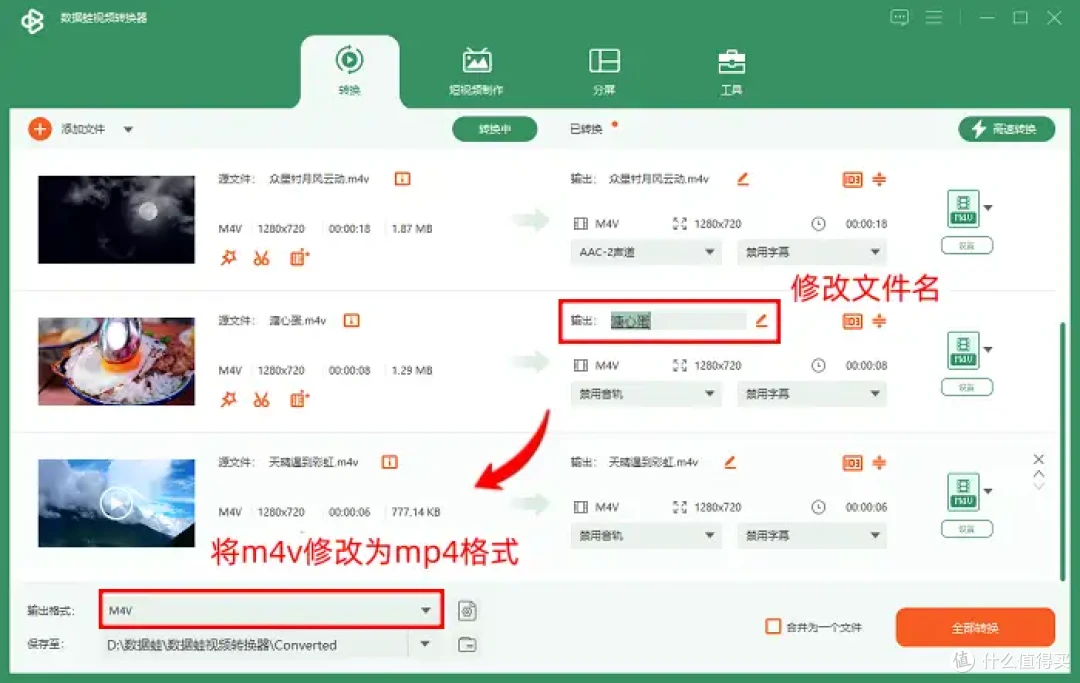Screen dimensions: 1080x683
Task: Click enhance video icon for 众星村月风云动.m4v
Action: point(299,258)
